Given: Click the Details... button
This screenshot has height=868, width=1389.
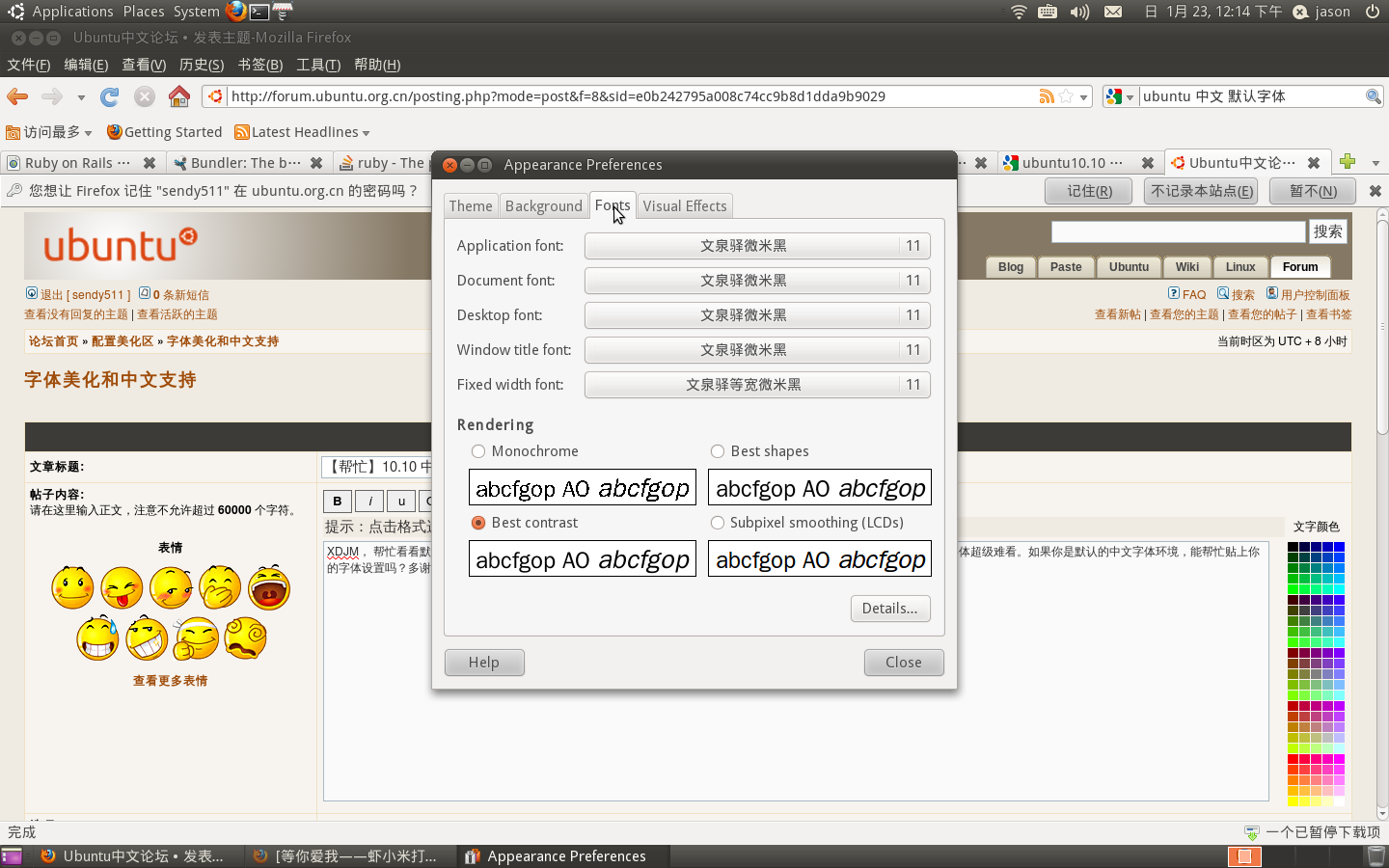Looking at the screenshot, I should click(890, 609).
